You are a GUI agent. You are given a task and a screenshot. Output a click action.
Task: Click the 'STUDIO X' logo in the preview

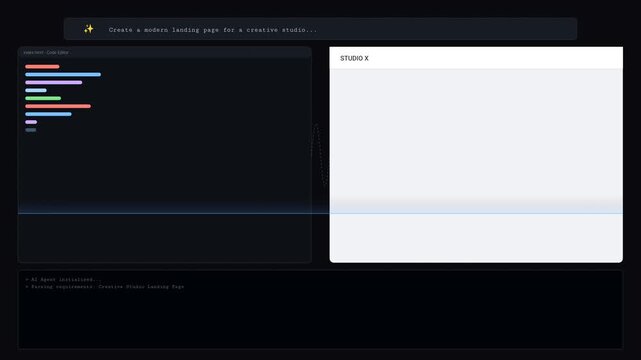coord(354,58)
